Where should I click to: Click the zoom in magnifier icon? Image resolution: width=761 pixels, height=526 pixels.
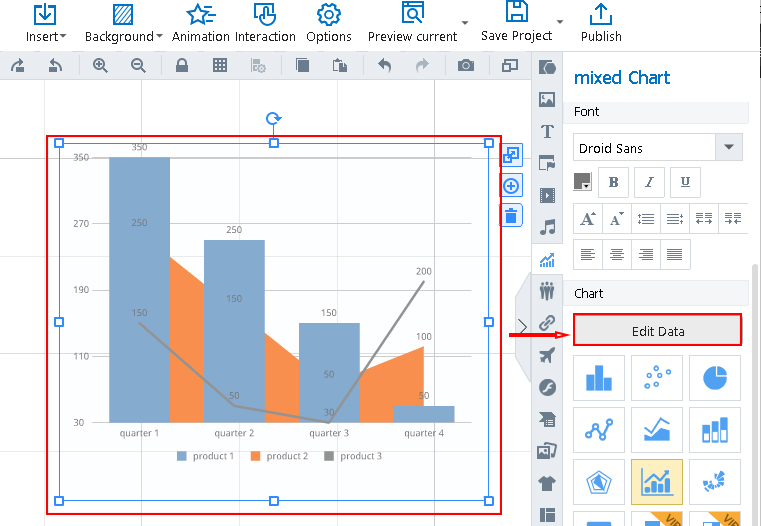100,65
